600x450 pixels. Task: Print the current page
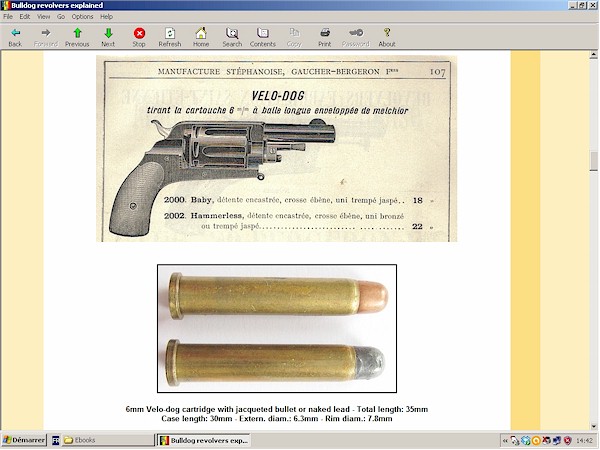[x=324, y=37]
